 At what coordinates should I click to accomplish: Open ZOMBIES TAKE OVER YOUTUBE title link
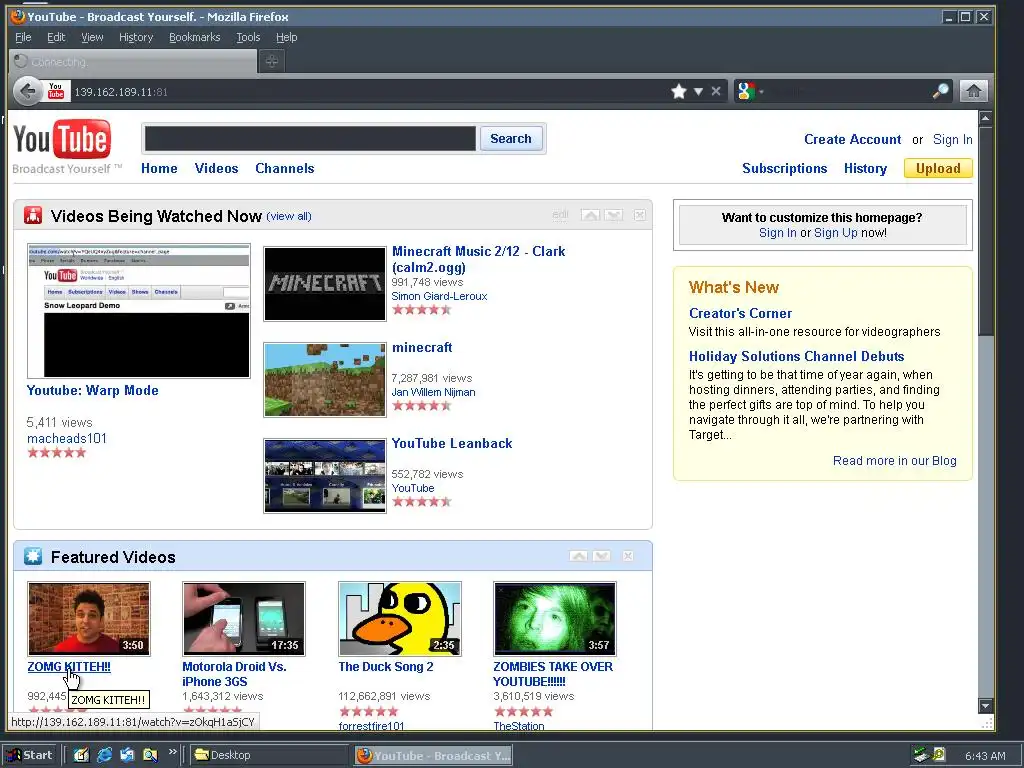tap(553, 674)
